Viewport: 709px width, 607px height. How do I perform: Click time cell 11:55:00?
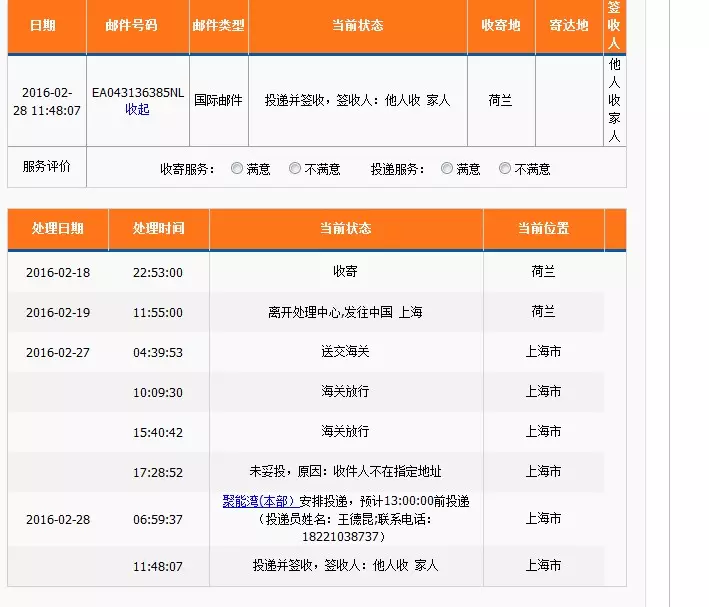(158, 313)
